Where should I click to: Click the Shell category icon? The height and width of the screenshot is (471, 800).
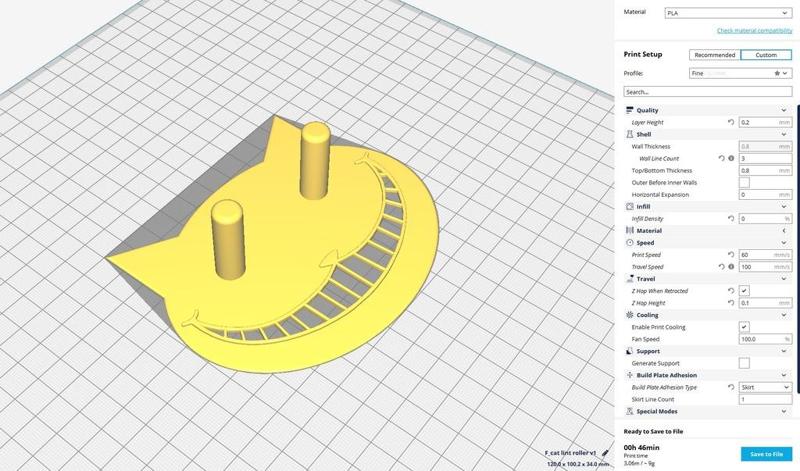point(630,134)
